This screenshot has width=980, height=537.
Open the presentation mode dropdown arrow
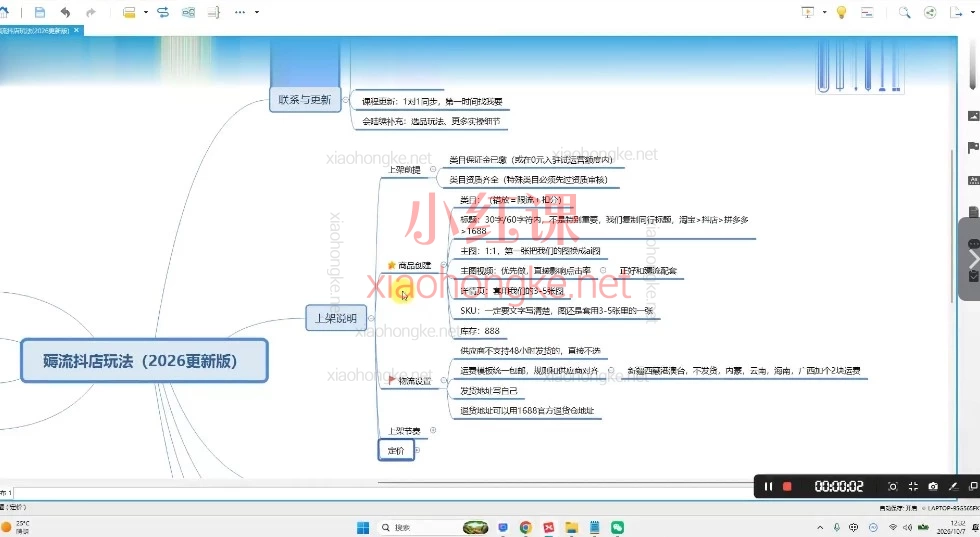click(x=824, y=12)
